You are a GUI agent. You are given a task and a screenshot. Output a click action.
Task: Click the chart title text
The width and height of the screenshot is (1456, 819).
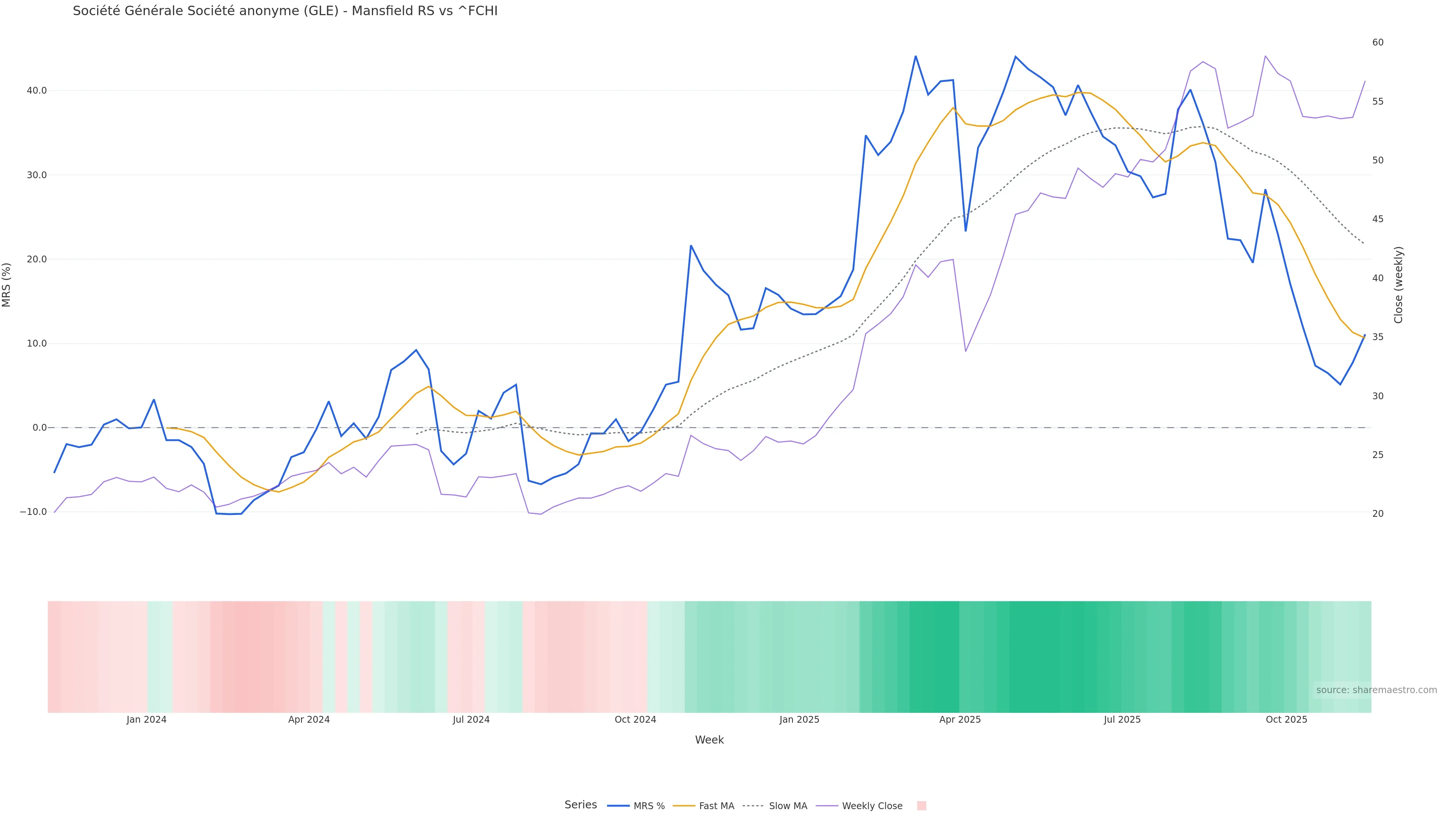pyautogui.click(x=285, y=11)
